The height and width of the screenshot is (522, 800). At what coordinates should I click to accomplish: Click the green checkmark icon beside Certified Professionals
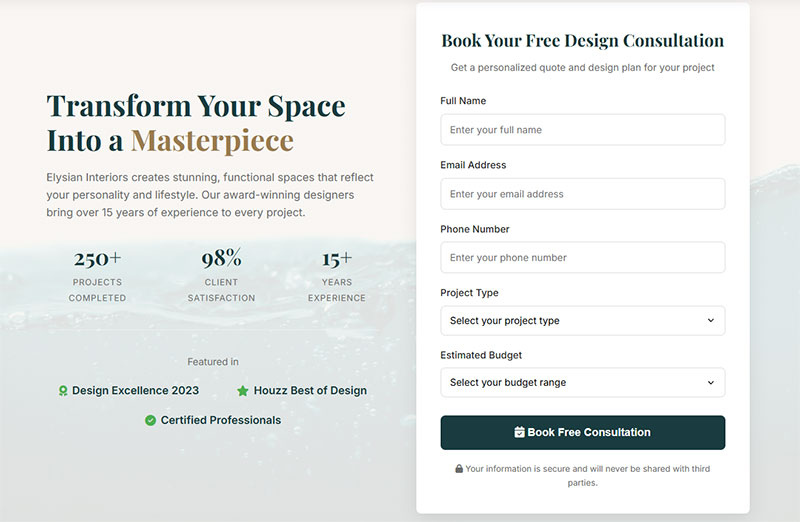[x=150, y=421]
